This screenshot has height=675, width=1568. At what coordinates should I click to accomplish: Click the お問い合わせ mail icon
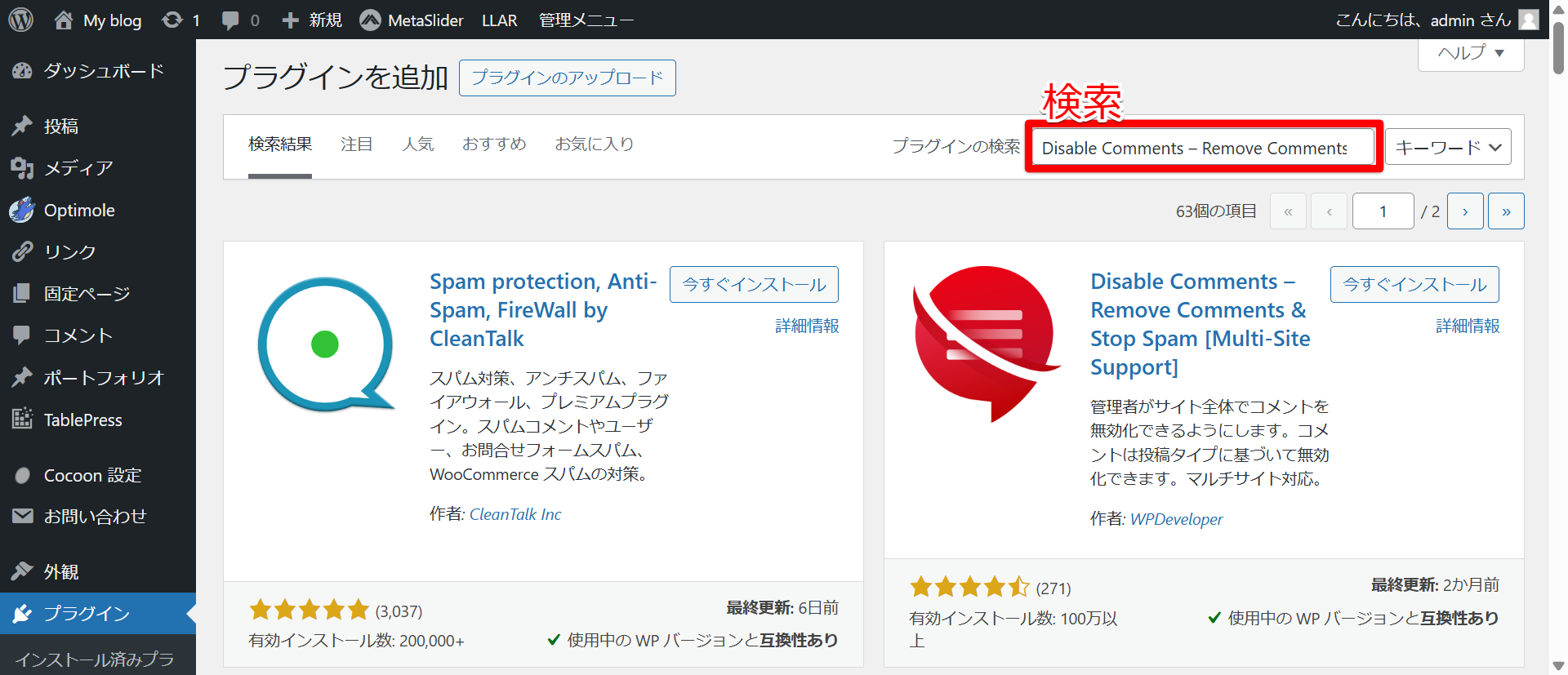pos(23,516)
